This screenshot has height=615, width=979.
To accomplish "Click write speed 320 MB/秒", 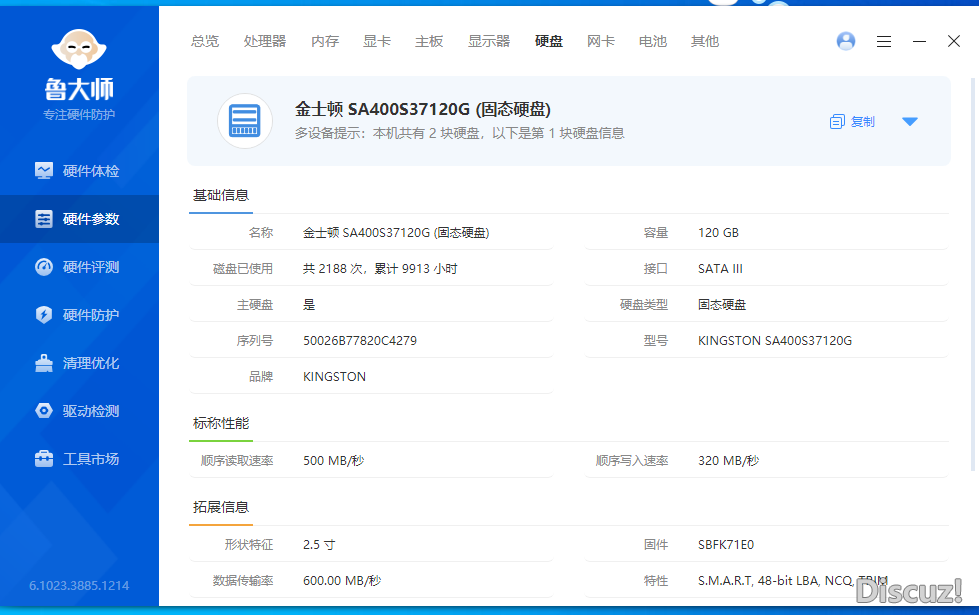I will [x=728, y=461].
